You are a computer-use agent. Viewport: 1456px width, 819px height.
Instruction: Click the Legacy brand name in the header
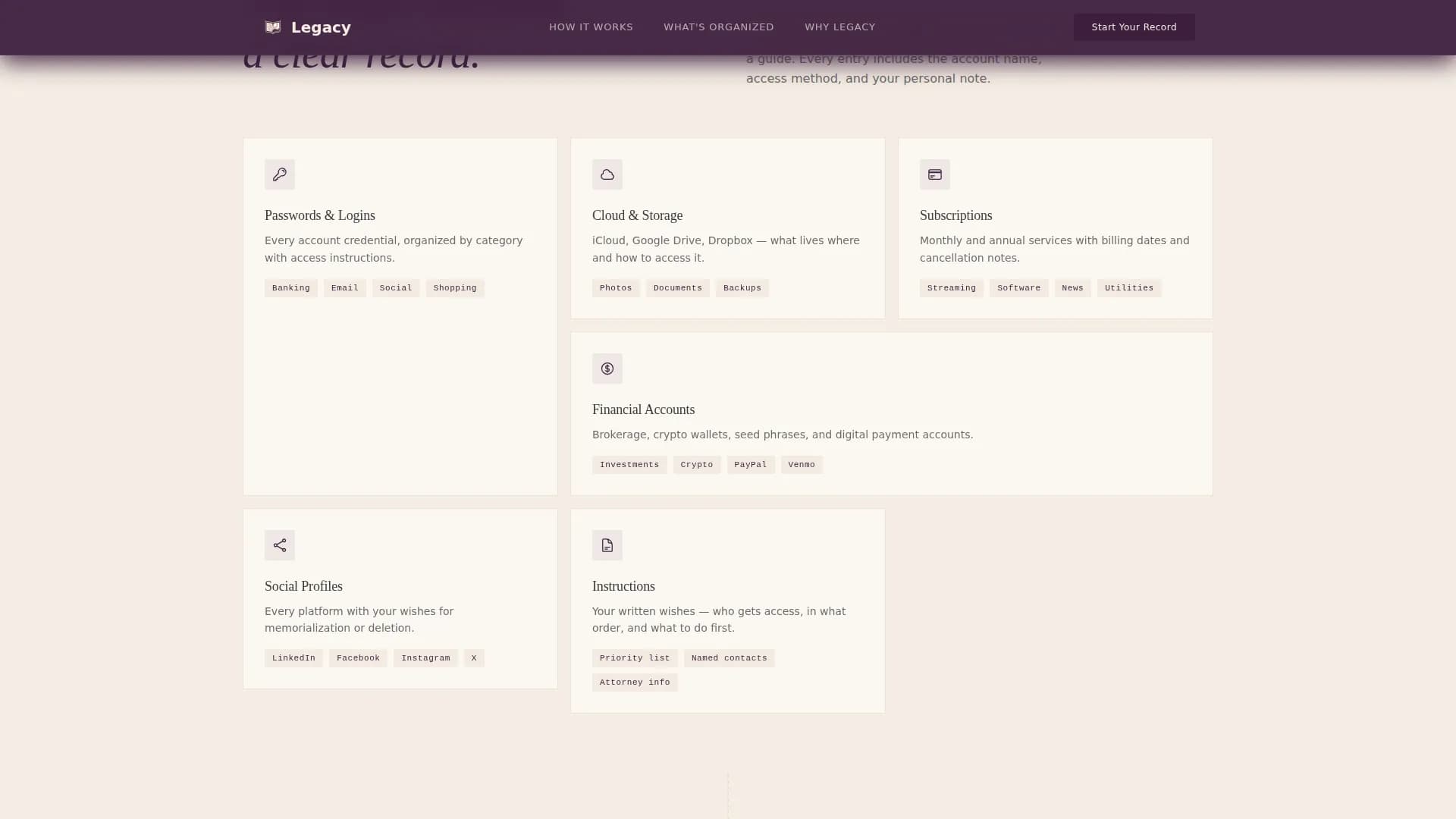[321, 27]
